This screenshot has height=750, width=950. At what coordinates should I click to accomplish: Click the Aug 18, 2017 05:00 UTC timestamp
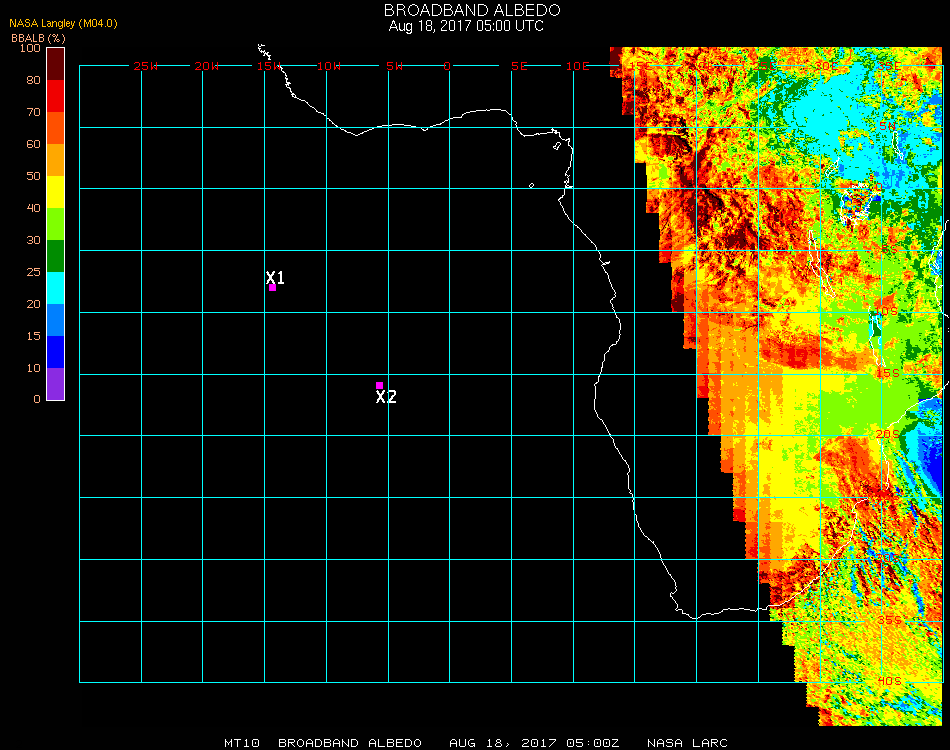[466, 26]
